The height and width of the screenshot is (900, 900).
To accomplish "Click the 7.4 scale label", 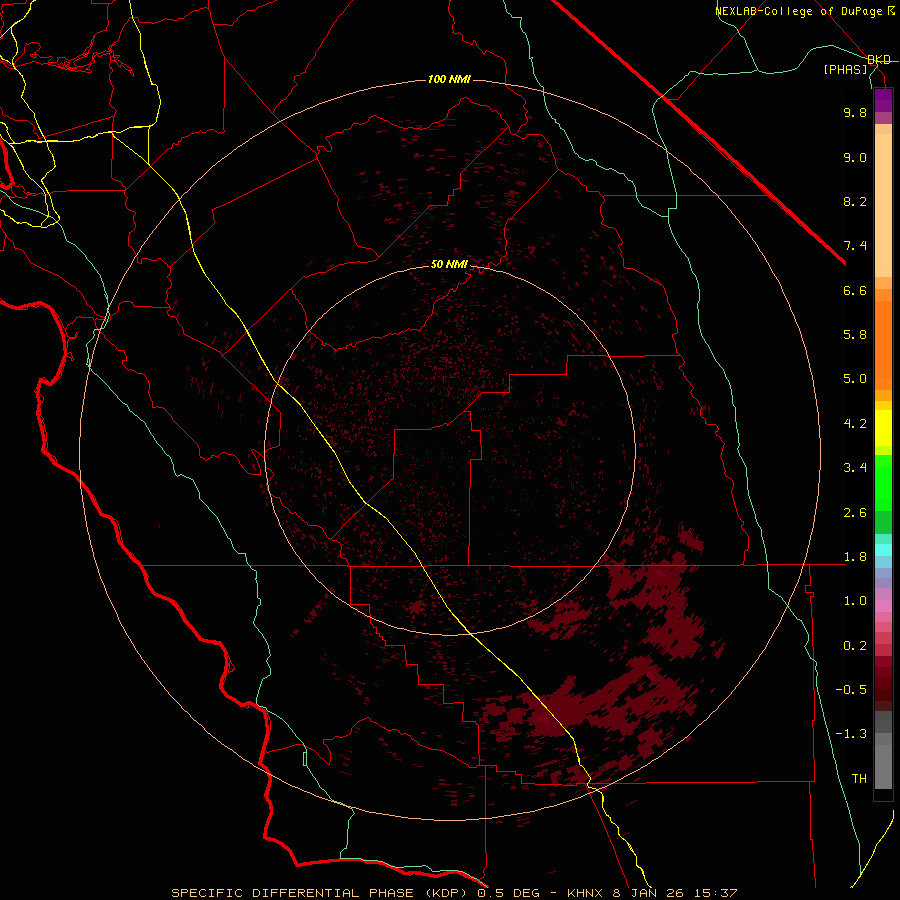I will tap(855, 246).
